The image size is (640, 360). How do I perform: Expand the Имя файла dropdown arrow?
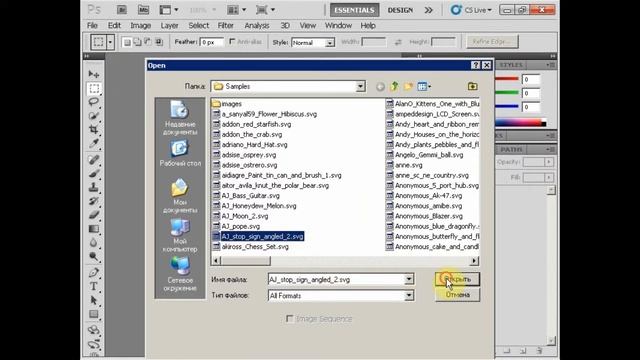click(409, 279)
